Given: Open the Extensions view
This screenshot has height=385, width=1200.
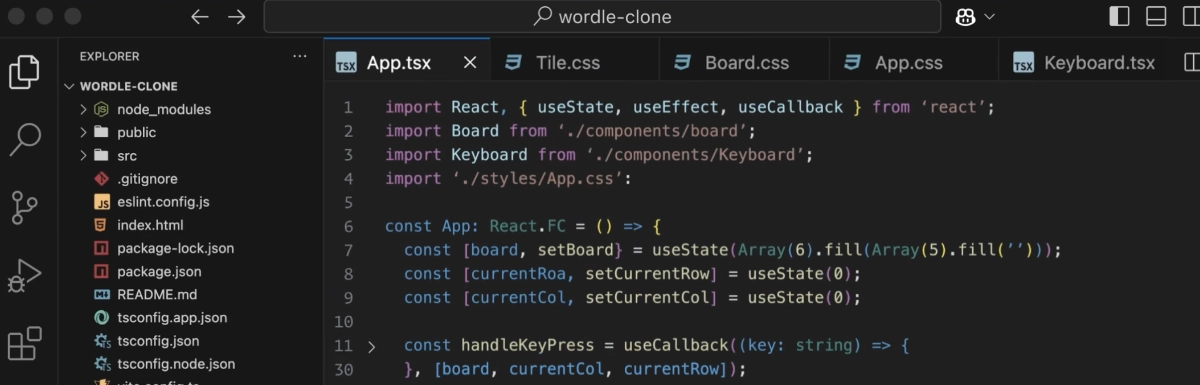Looking at the screenshot, I should click(24, 343).
